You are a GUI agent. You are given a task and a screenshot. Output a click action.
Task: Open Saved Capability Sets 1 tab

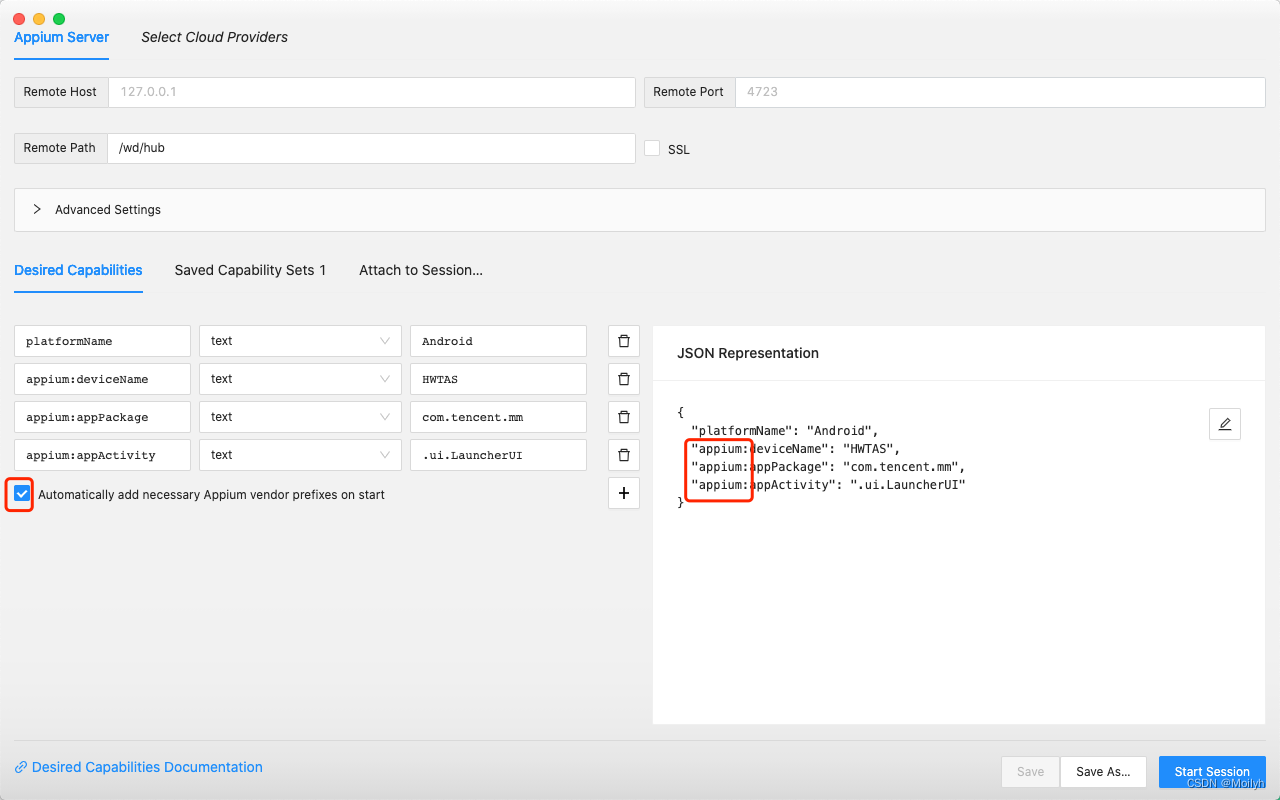click(x=250, y=270)
